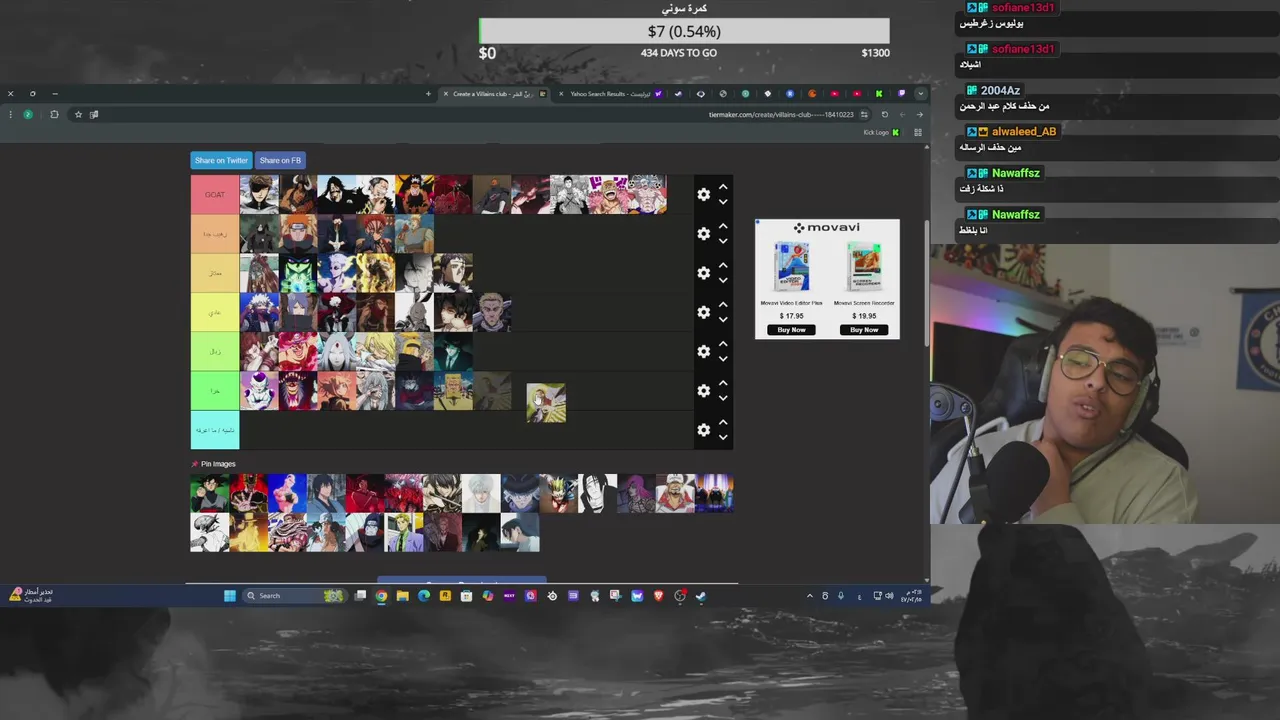Open settings gear for the GOAT tier row
Viewport: 1280px width, 720px height.
704,195
